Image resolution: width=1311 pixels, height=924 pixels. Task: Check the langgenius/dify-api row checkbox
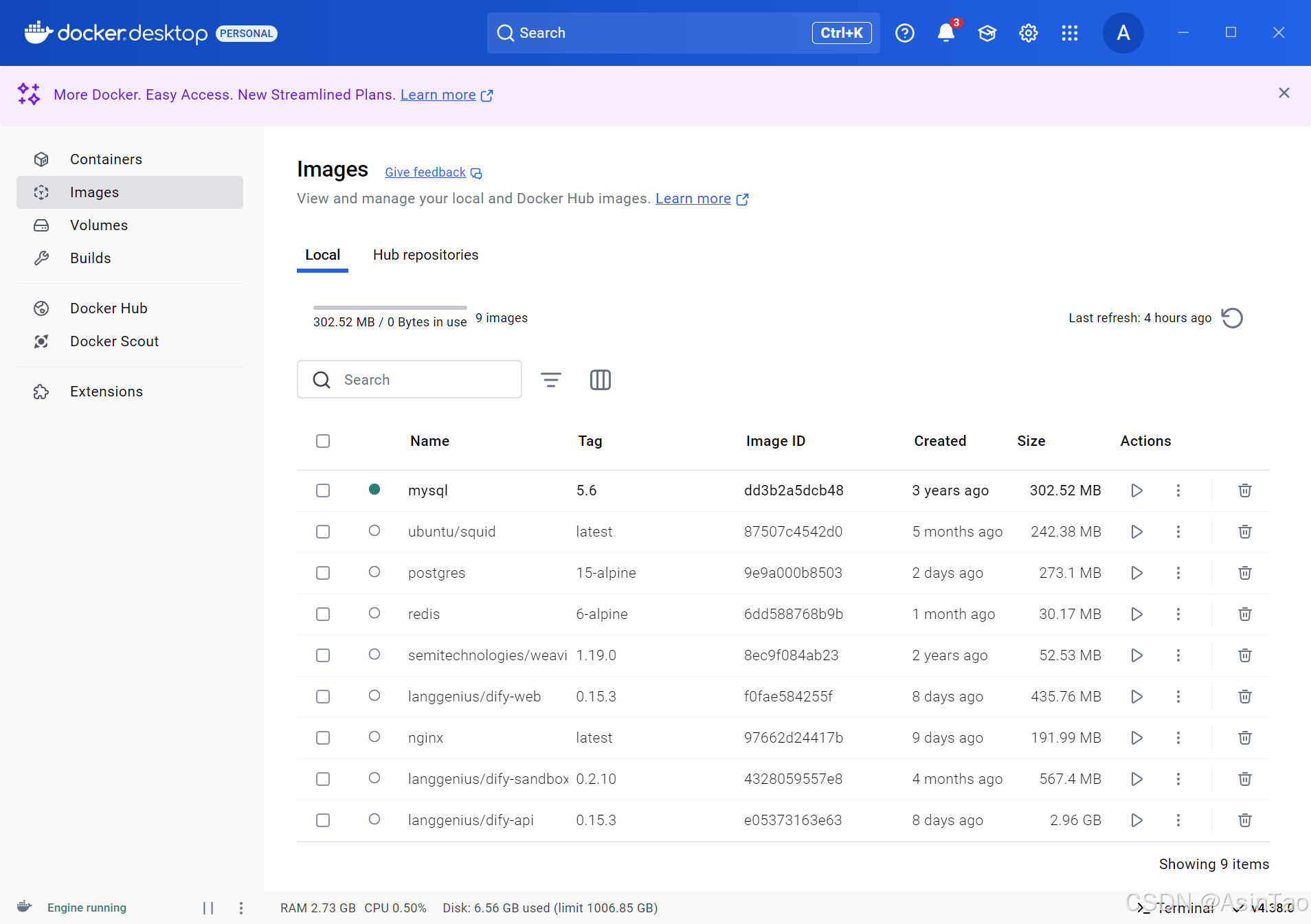tap(323, 820)
